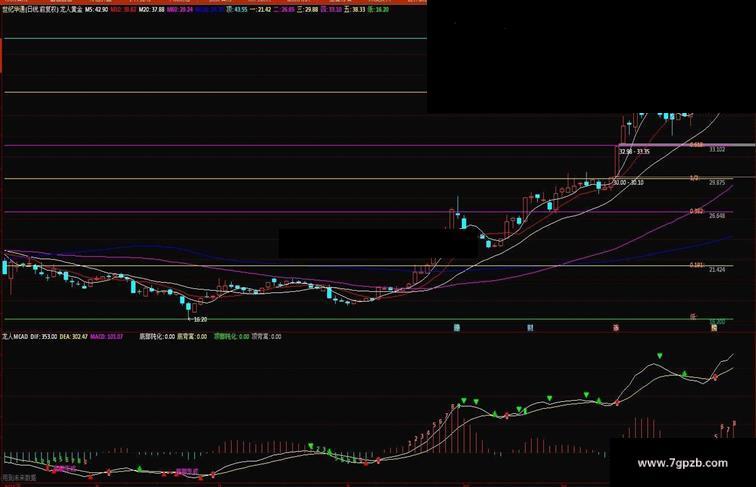Click the DIF: 353.00 readout
This screenshot has width=756, height=487.
click(44, 337)
